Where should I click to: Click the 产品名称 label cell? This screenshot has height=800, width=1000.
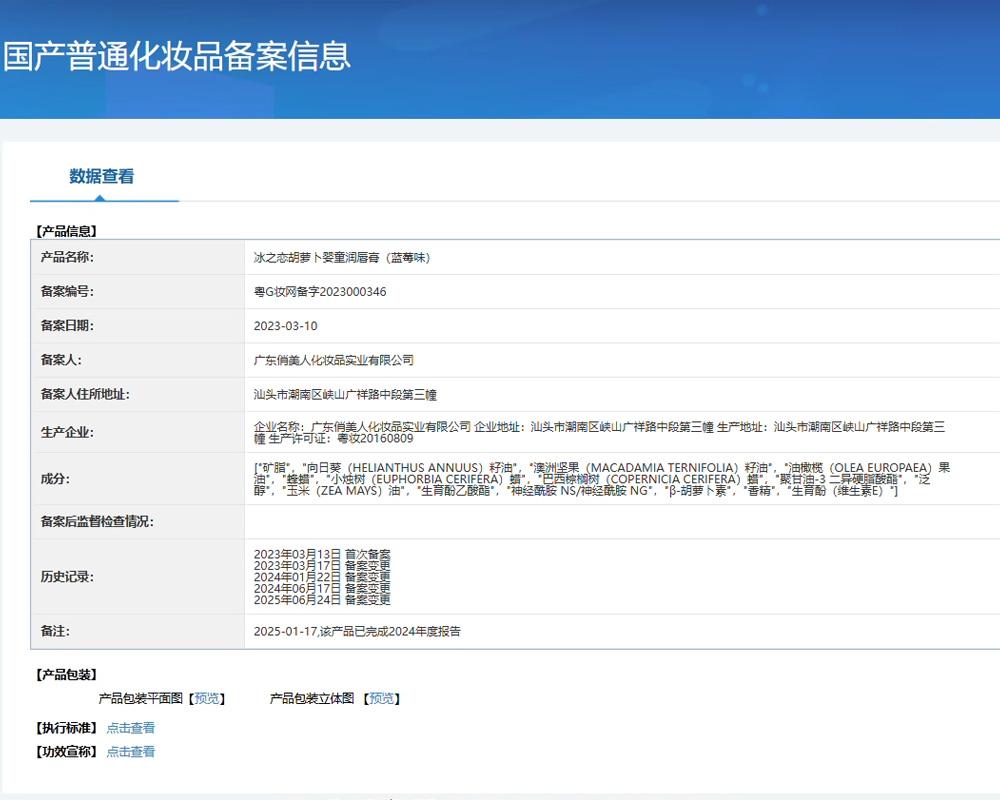pyautogui.click(x=67, y=258)
